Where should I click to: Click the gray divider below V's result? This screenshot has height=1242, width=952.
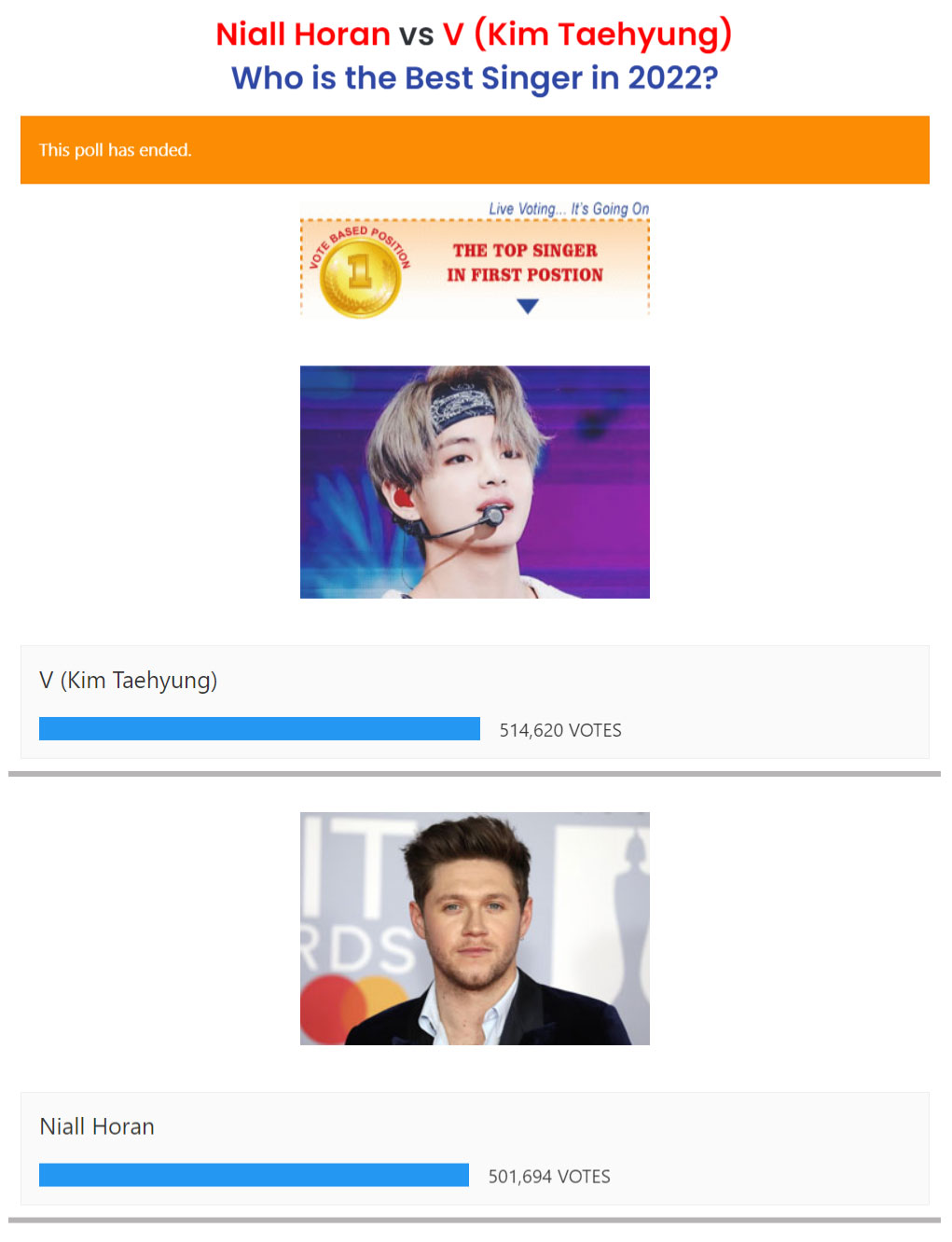pos(475,774)
